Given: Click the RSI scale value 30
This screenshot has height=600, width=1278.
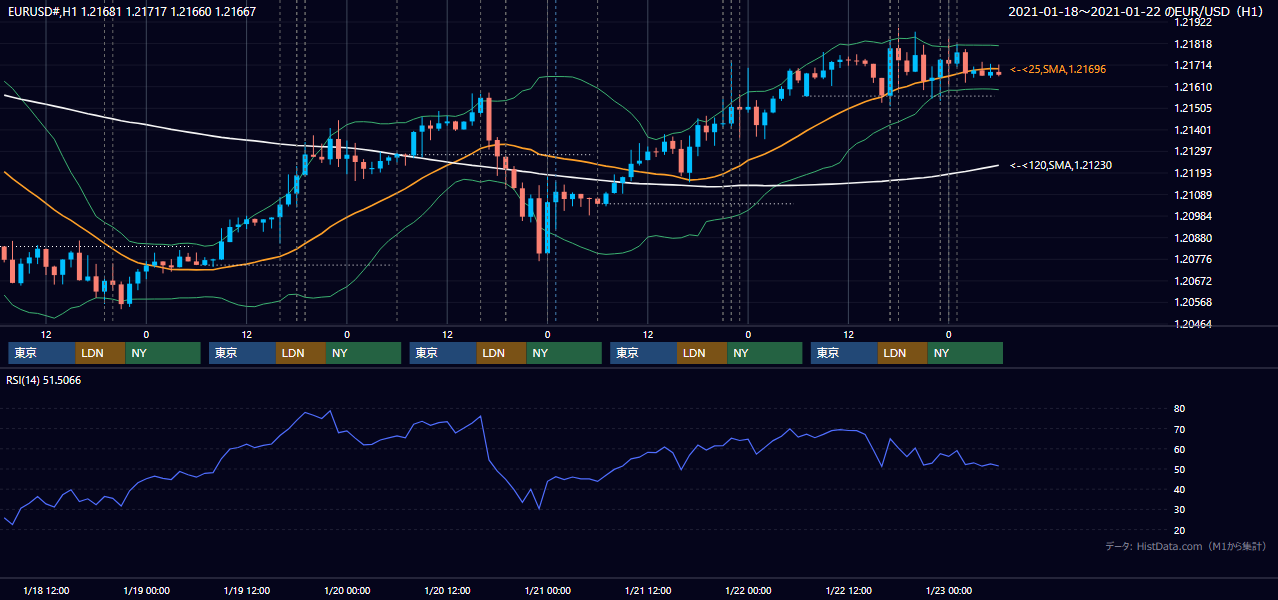Looking at the screenshot, I should [1180, 510].
